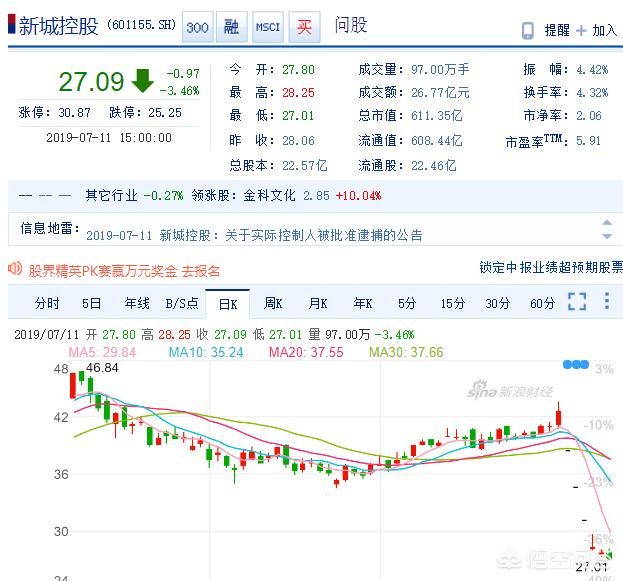Open the 问股 link
The width and height of the screenshot is (623, 581).
click(351, 25)
